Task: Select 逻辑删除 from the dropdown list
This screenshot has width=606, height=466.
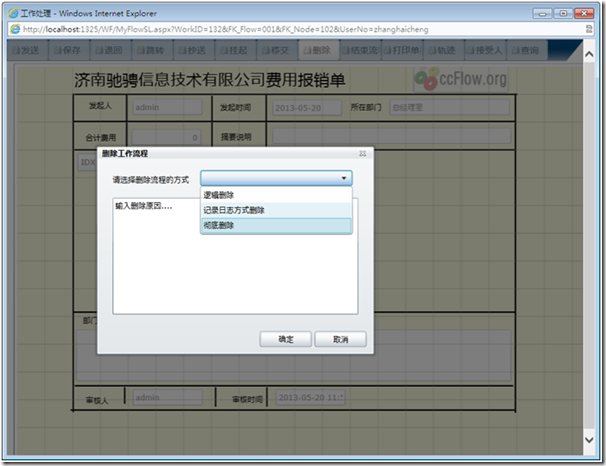Action: pyautogui.click(x=276, y=195)
